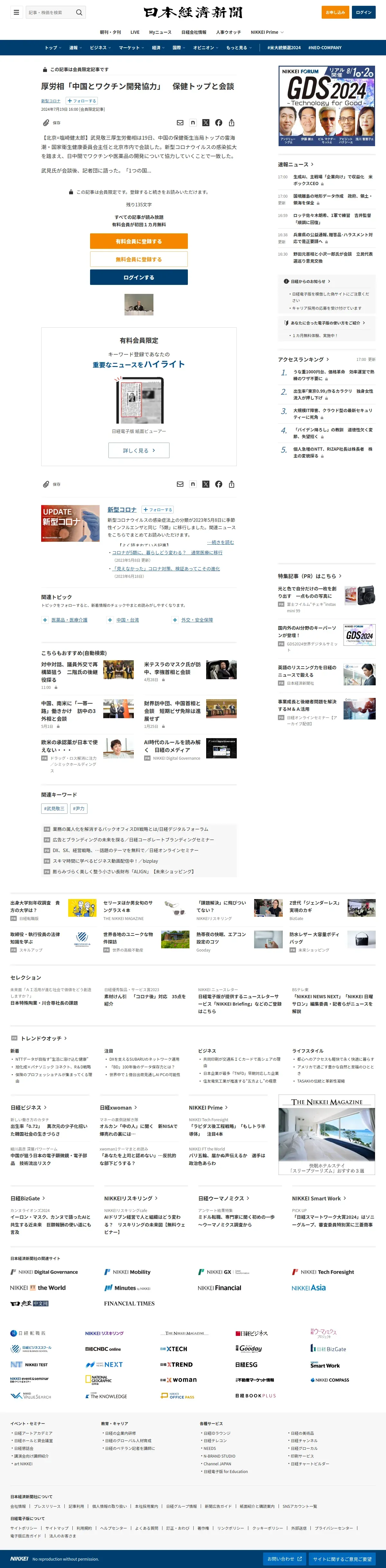Open the Myニュース tab
The width and height of the screenshot is (386, 1568).
pyautogui.click(x=160, y=32)
